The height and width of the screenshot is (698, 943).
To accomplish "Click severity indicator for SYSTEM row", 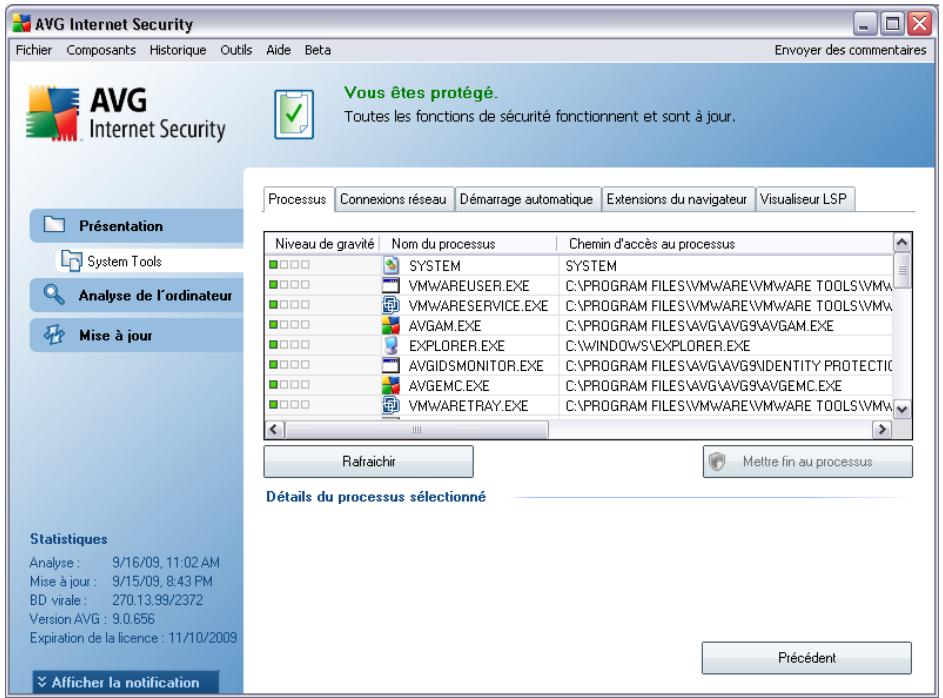I will (x=289, y=265).
